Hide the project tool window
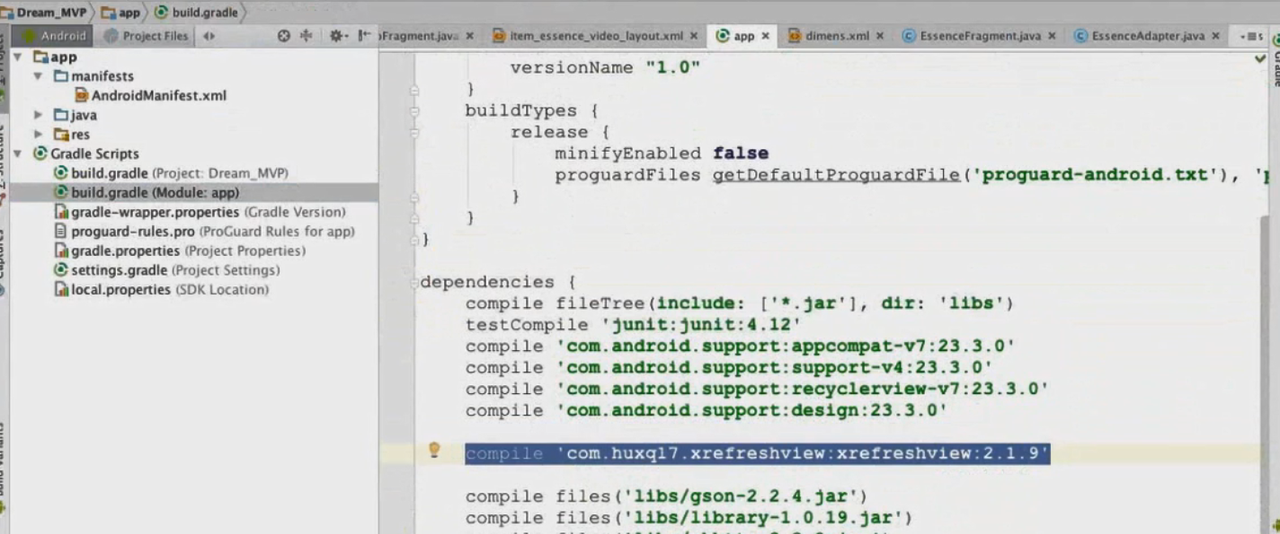 pyautogui.click(x=363, y=36)
